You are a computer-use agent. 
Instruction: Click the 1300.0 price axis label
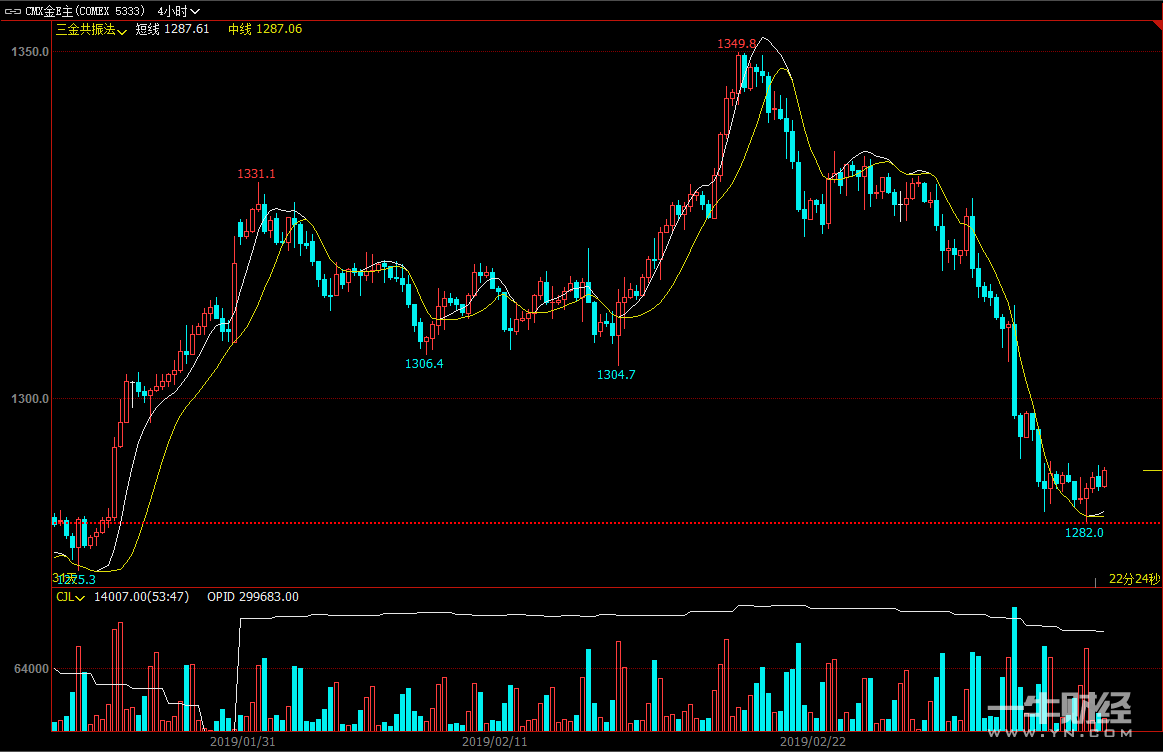tap(30, 399)
